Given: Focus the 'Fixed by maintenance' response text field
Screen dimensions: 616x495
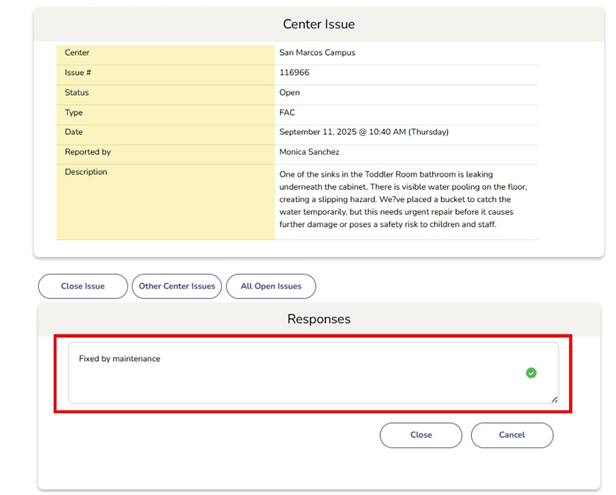Looking at the screenshot, I should [x=314, y=373].
